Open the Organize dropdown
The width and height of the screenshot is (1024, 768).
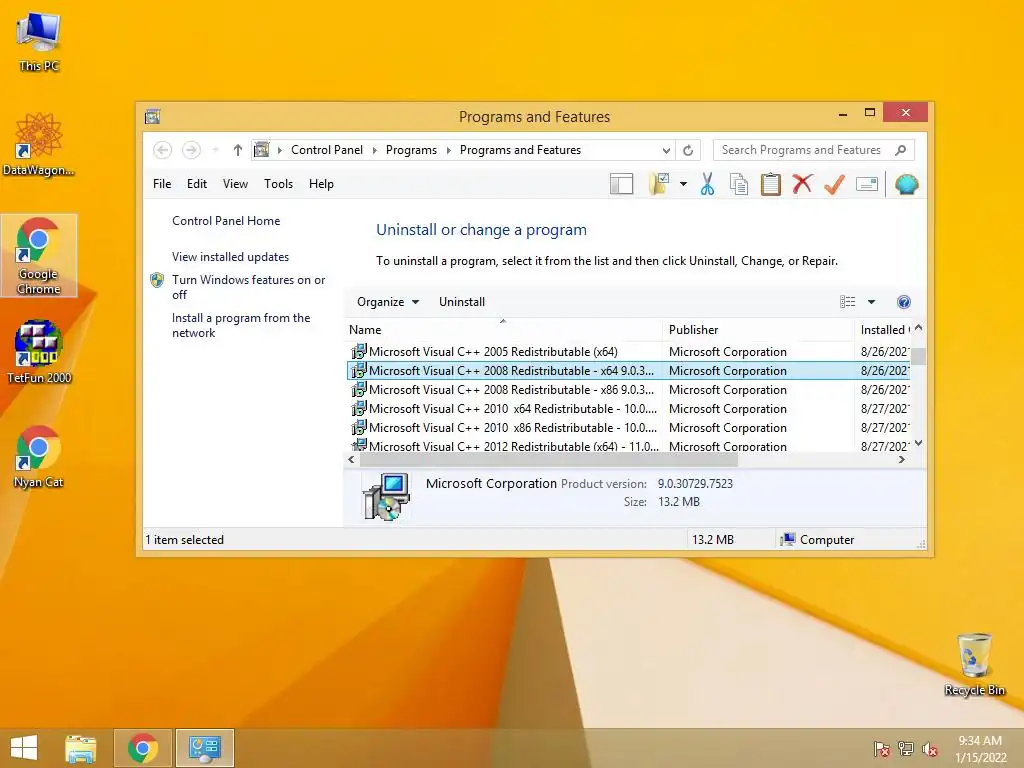(387, 302)
